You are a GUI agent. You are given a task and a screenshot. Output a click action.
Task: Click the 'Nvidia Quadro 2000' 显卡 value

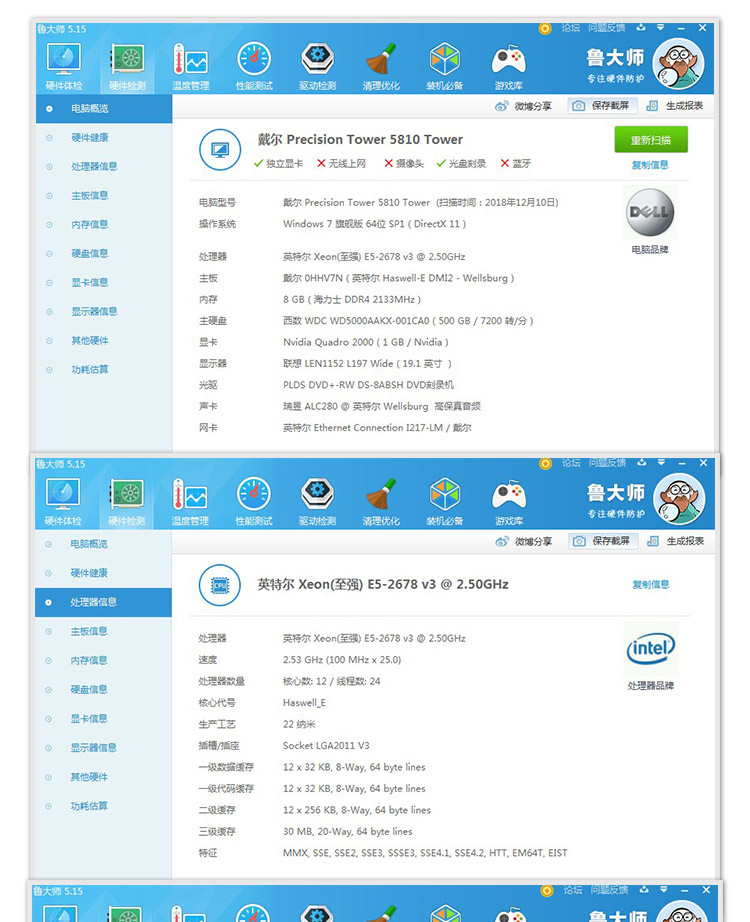[365, 342]
